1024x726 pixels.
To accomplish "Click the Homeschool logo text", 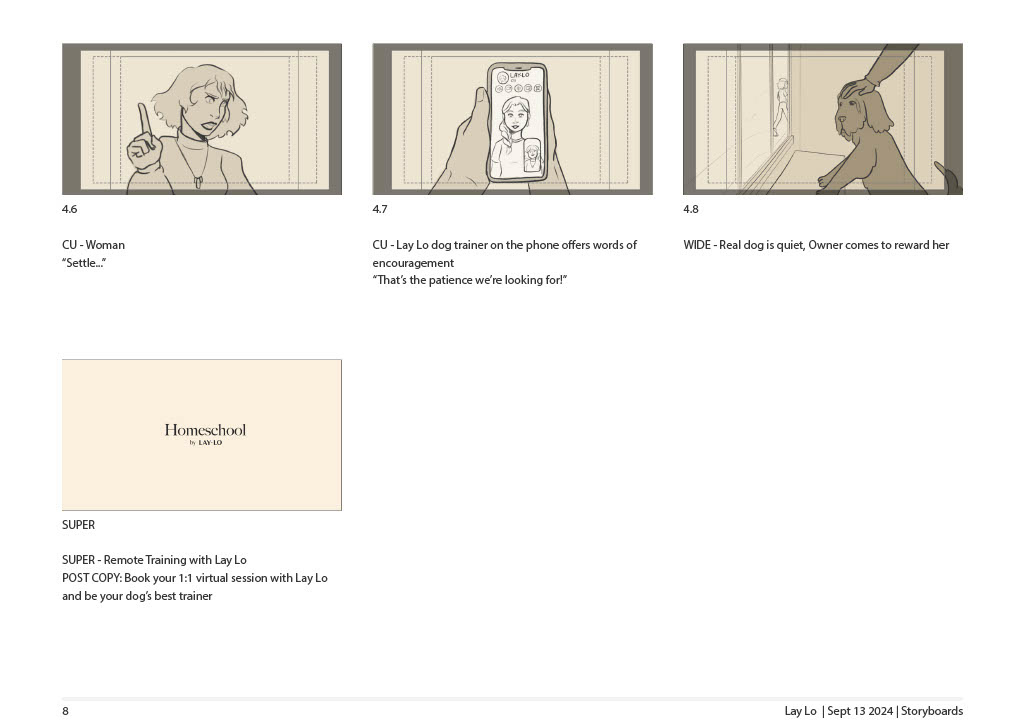I will click(x=205, y=430).
